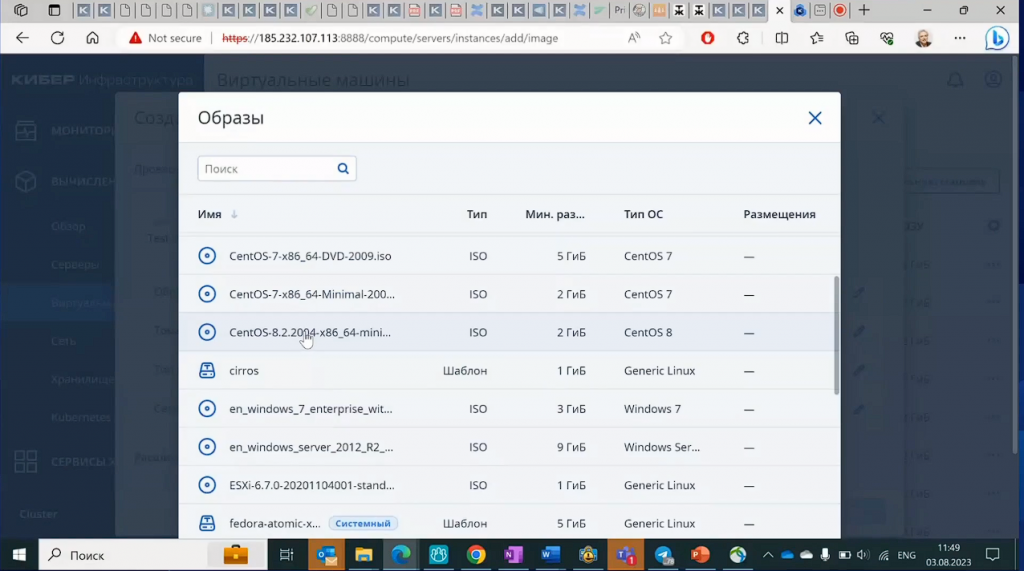Toggle the split screen icon
Screen dimensions: 1024x571
click(782, 38)
